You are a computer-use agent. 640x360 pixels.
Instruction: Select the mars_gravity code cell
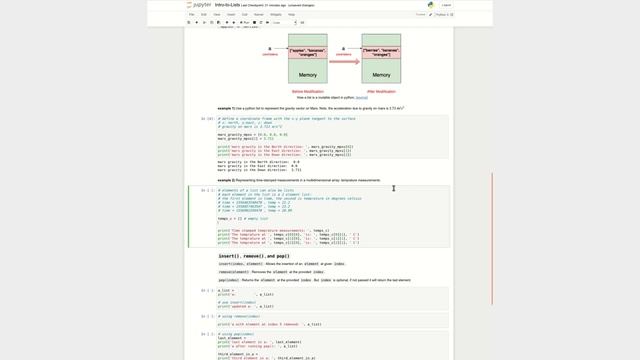pos(332,137)
